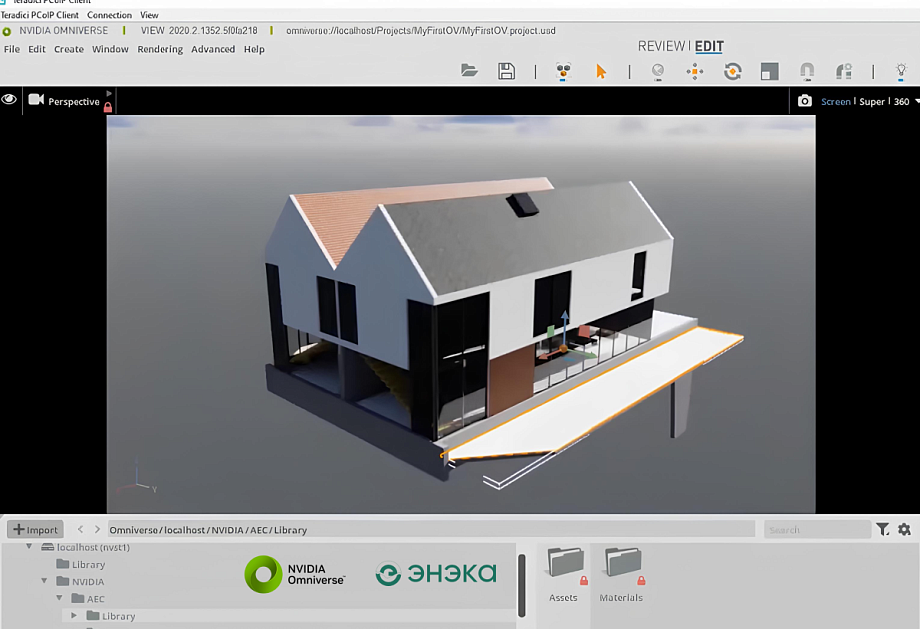Open content browser settings gear
Screen dimensions: 920x629
(x=904, y=530)
